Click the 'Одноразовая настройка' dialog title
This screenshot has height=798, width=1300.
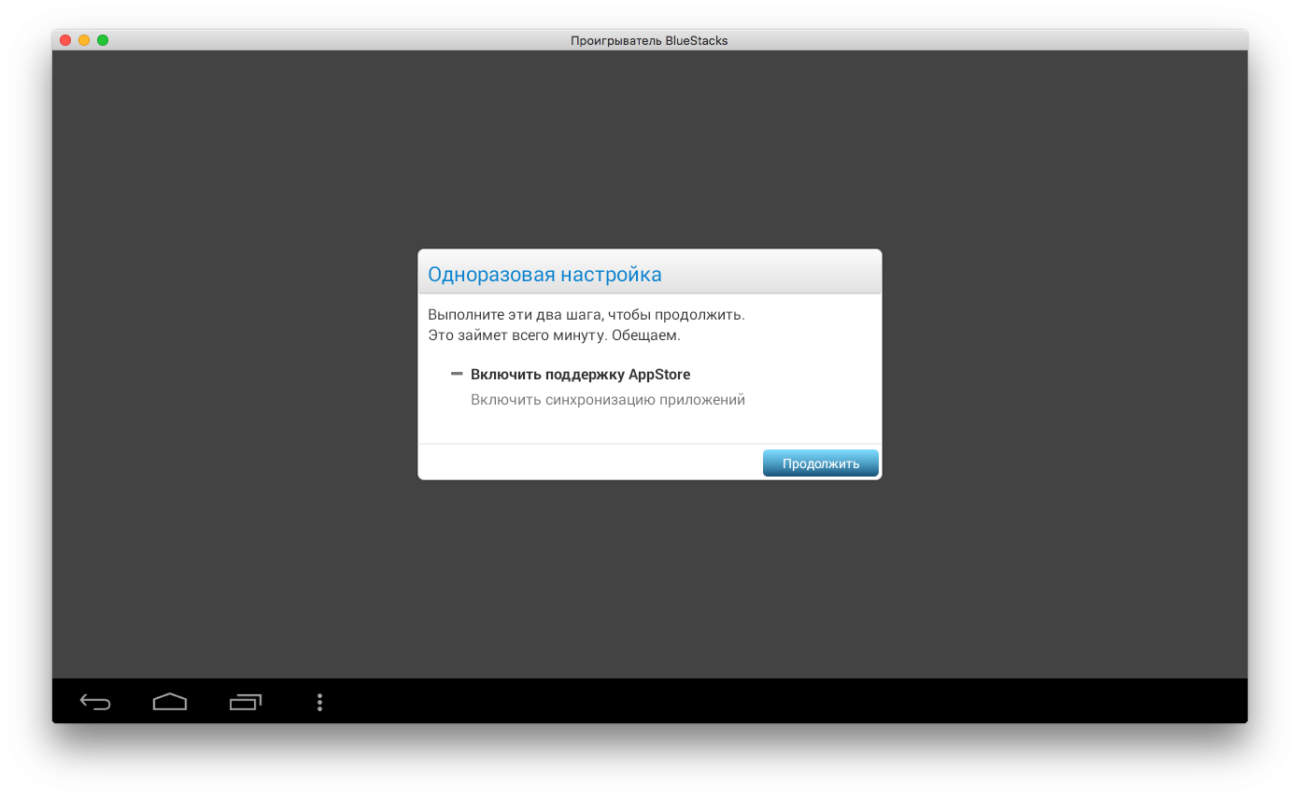point(545,274)
